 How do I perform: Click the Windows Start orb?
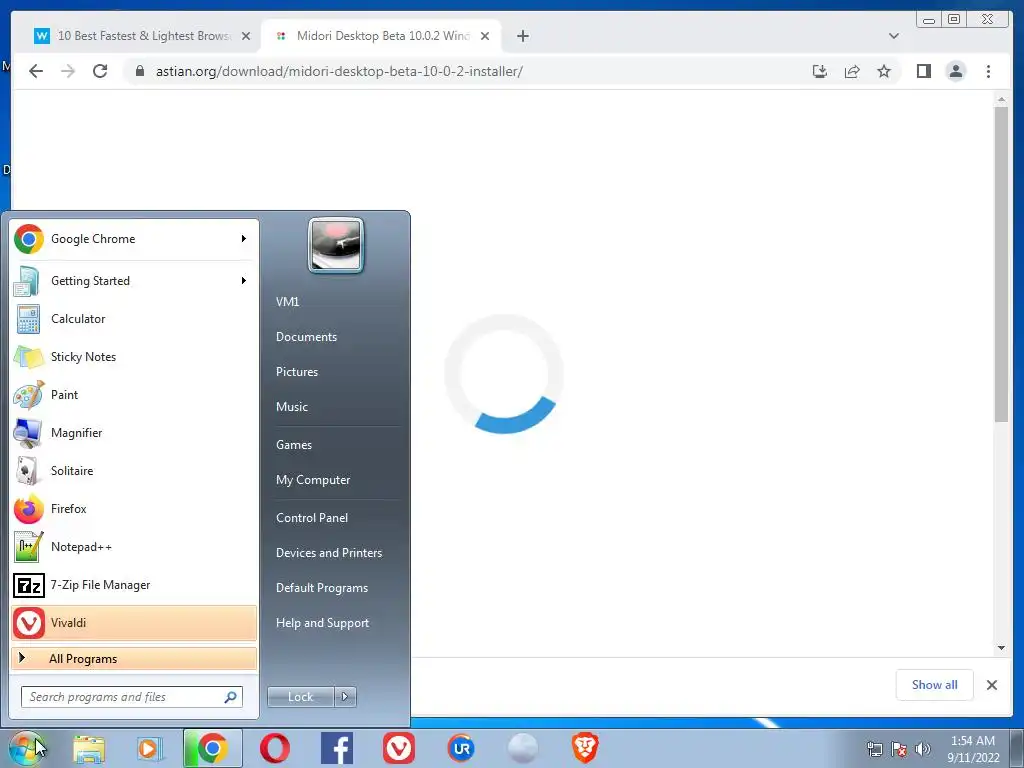click(x=26, y=748)
